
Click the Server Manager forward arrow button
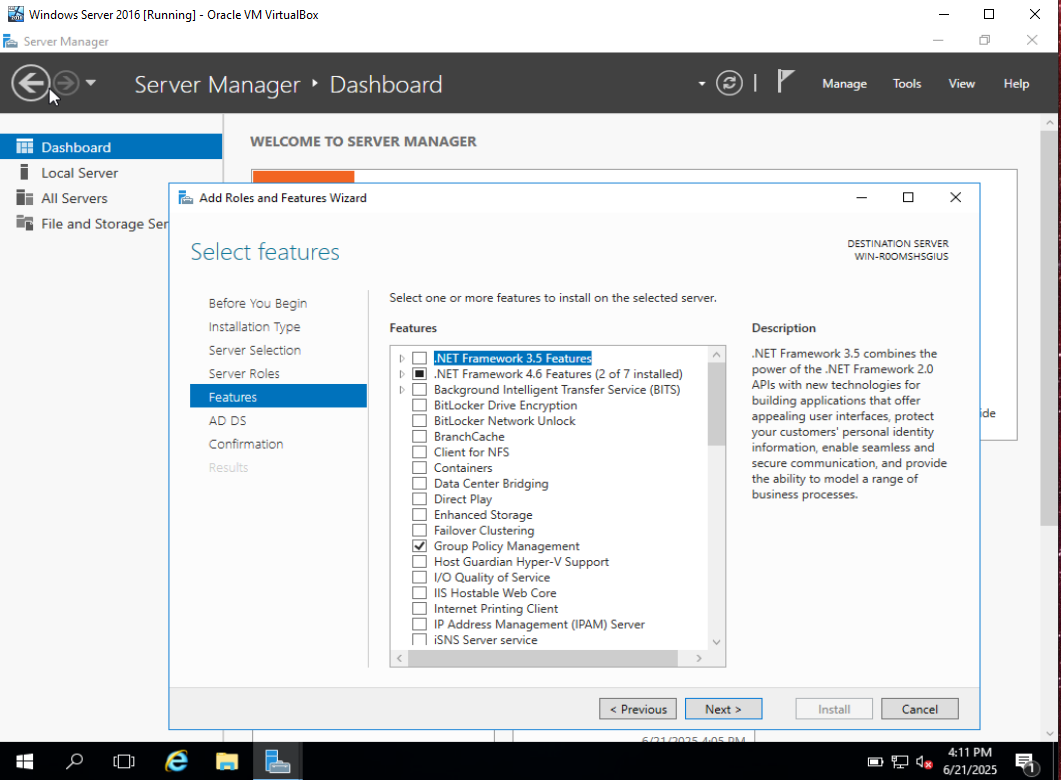[x=66, y=83]
